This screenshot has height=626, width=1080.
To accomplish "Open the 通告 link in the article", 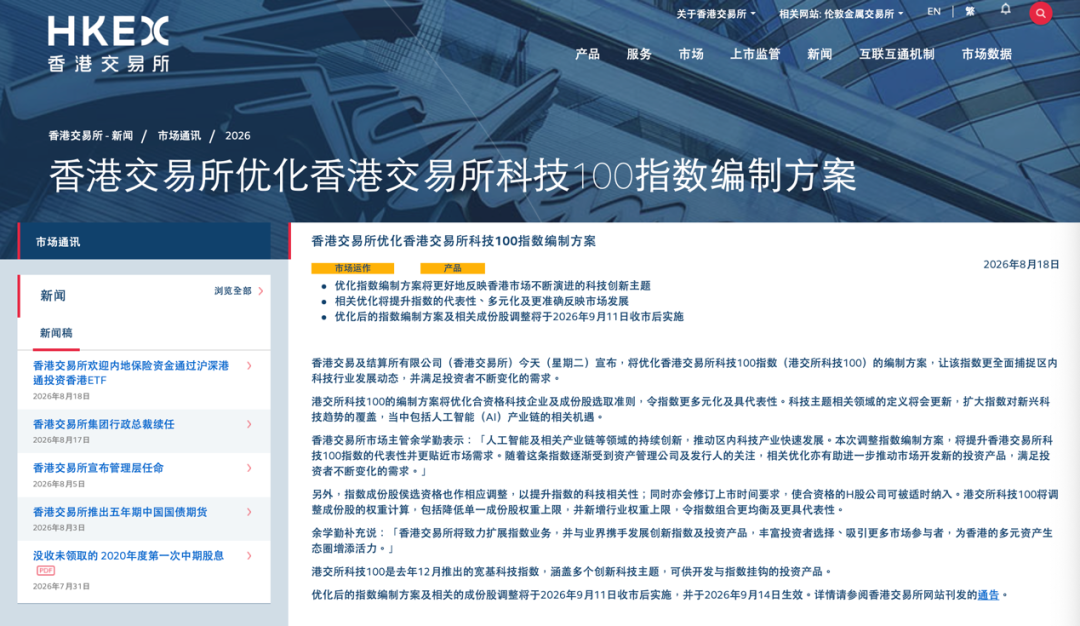I will coord(988,595).
